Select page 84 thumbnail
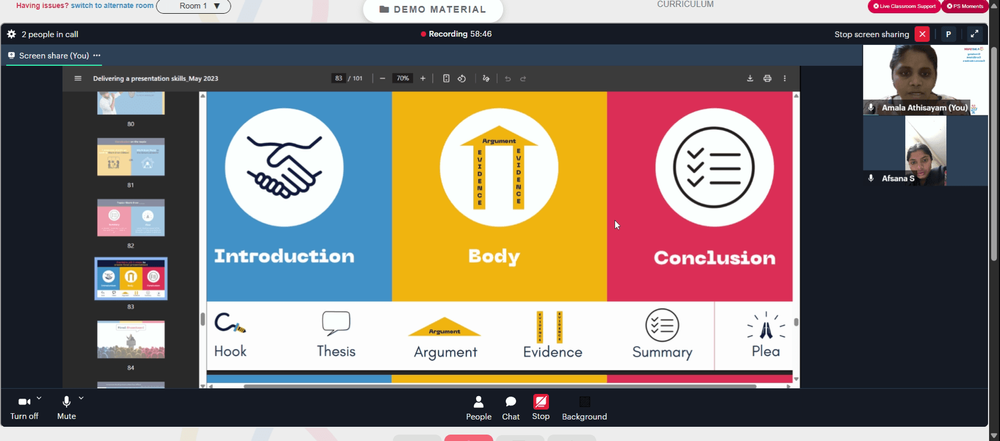Viewport: 1000px width, 441px height. 131,340
